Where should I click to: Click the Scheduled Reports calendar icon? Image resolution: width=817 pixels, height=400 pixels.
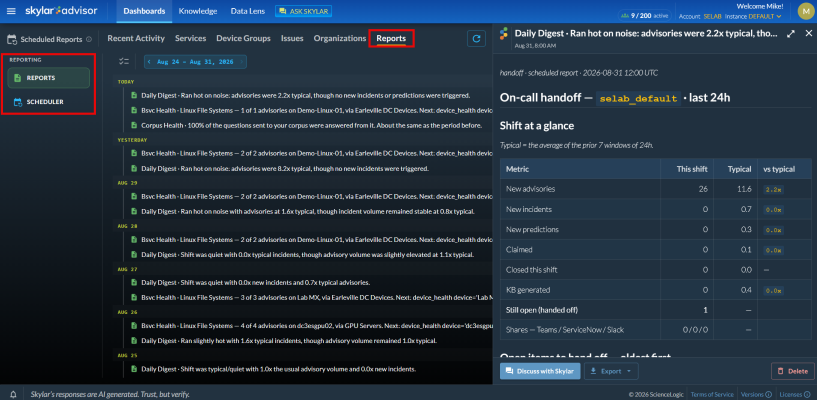click(12, 39)
